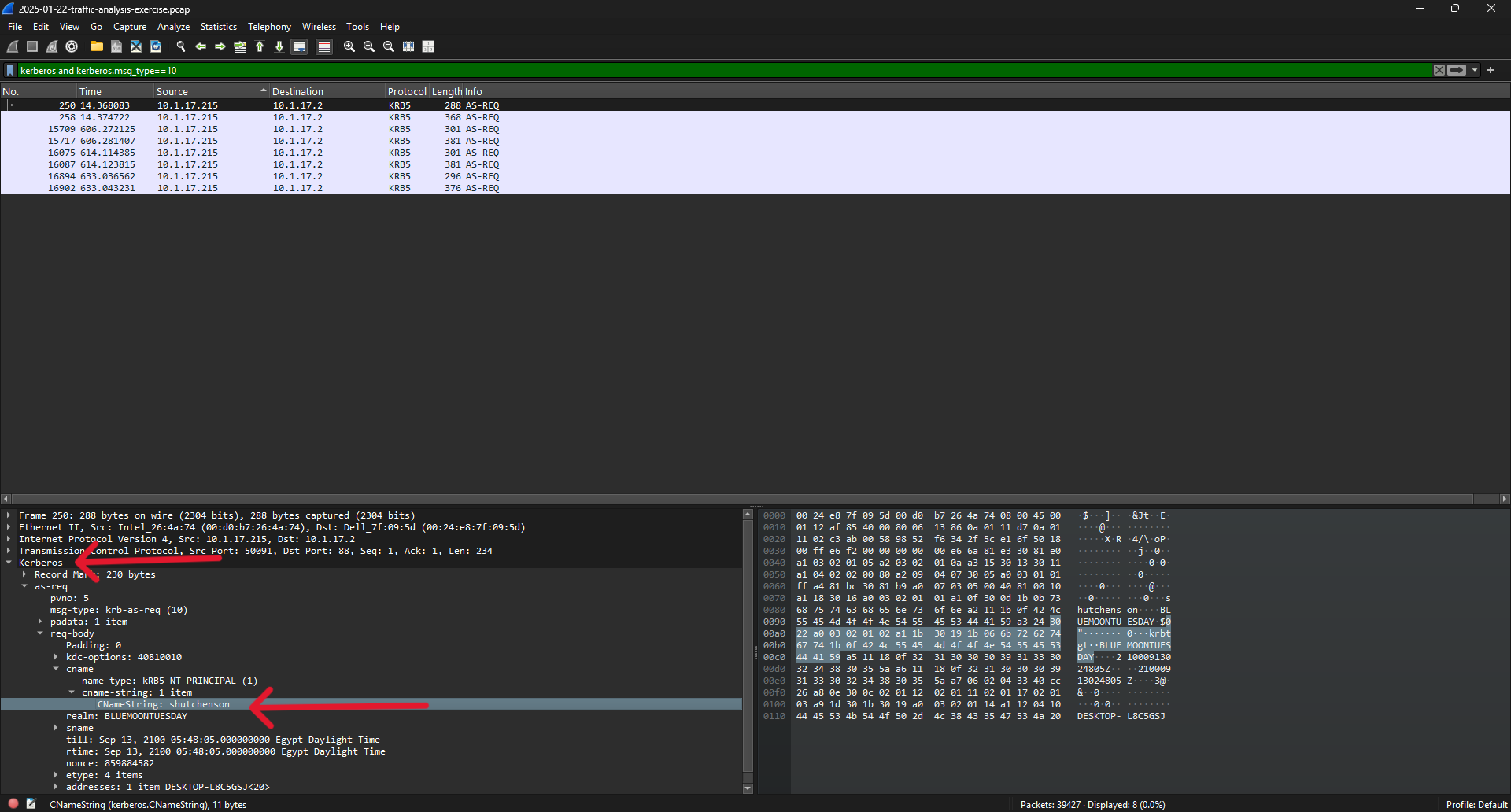
Task: Collapse the Kerberos protocol tree
Action: click(9, 562)
